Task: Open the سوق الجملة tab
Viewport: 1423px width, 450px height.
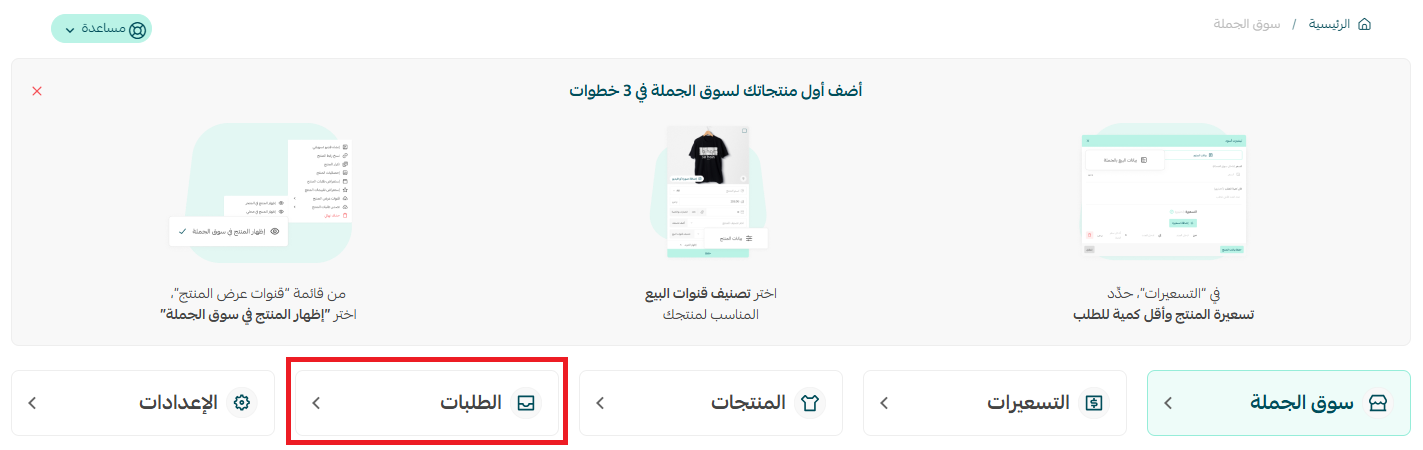Action: 1278,403
